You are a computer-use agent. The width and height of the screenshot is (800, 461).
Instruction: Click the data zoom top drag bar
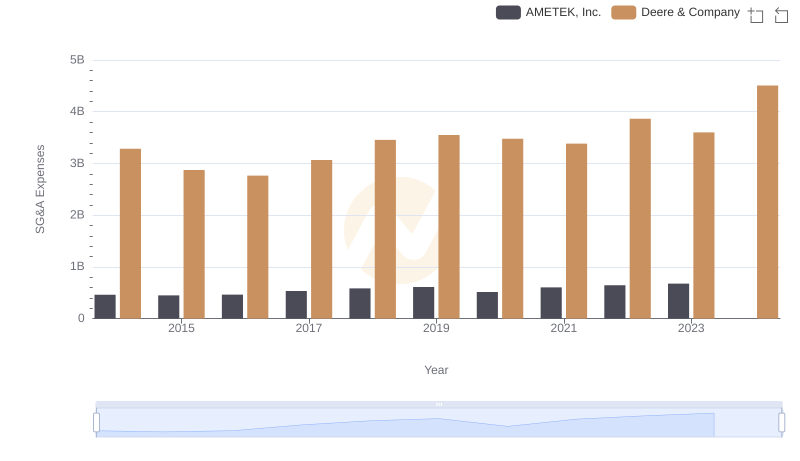(439, 404)
